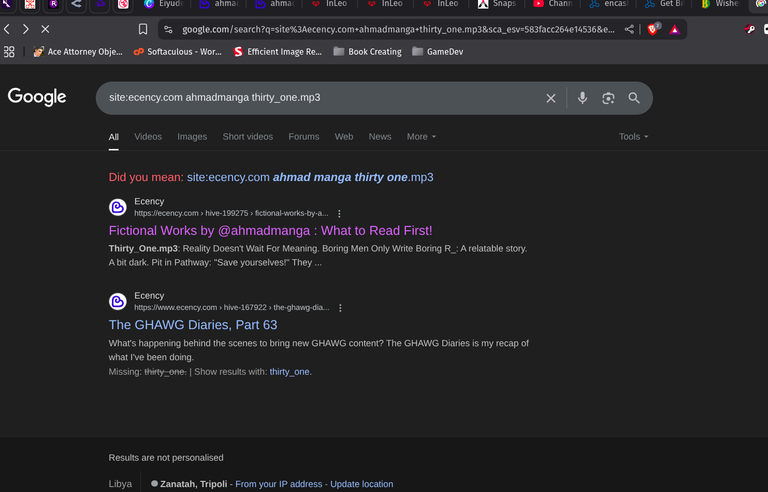Switch to Videos results tab
This screenshot has height=492, width=768.
click(148, 137)
